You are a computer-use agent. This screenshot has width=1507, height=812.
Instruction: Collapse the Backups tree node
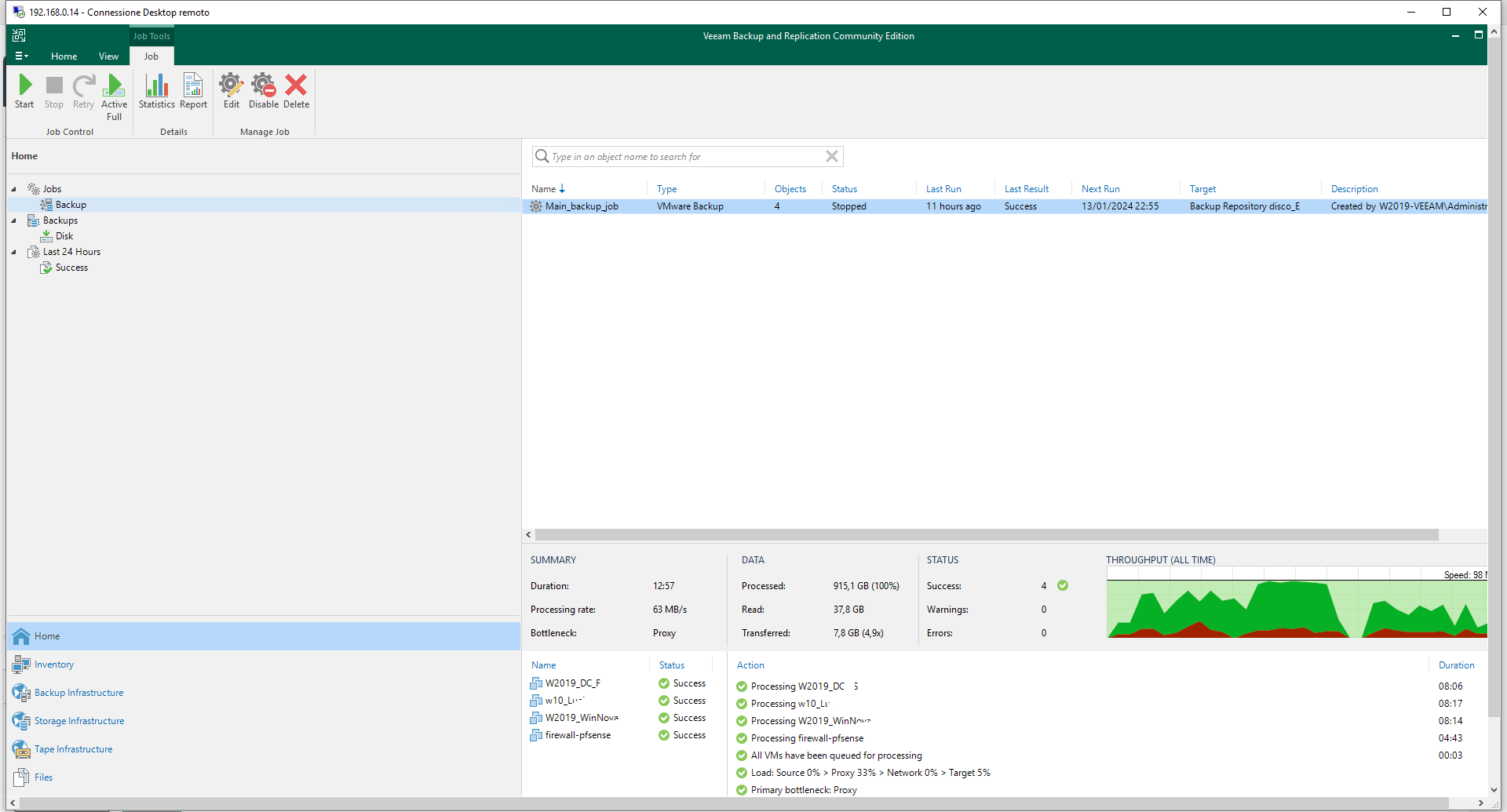(x=14, y=220)
